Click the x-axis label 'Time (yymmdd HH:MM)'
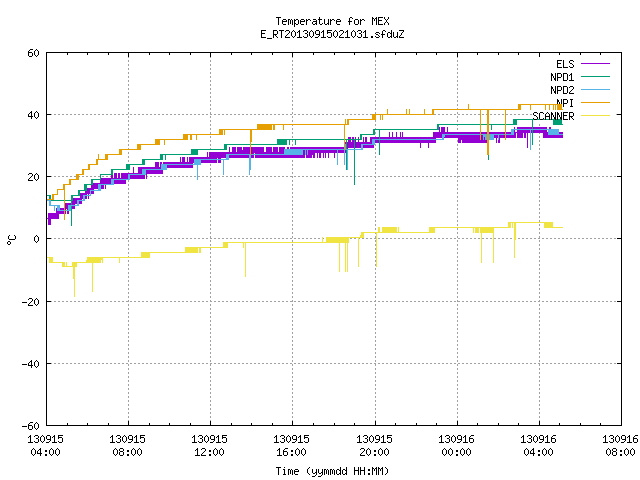The image size is (640, 480). 332,471
